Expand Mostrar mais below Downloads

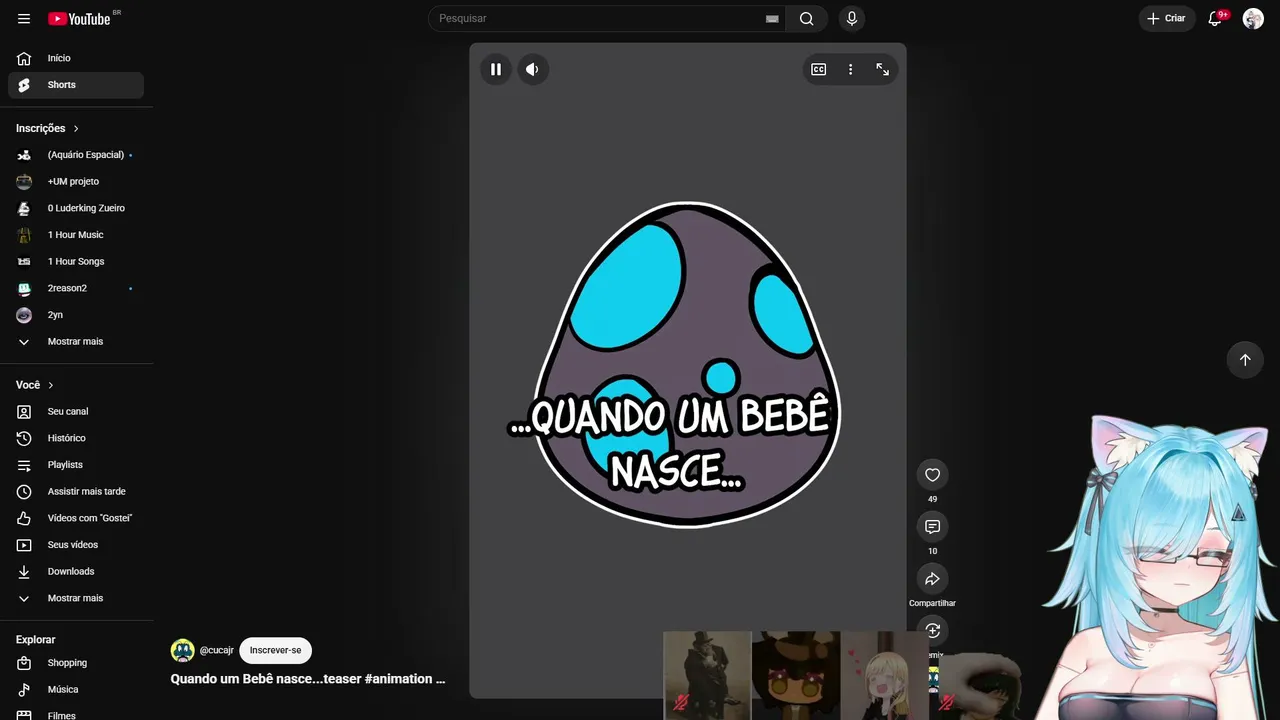[x=76, y=598]
